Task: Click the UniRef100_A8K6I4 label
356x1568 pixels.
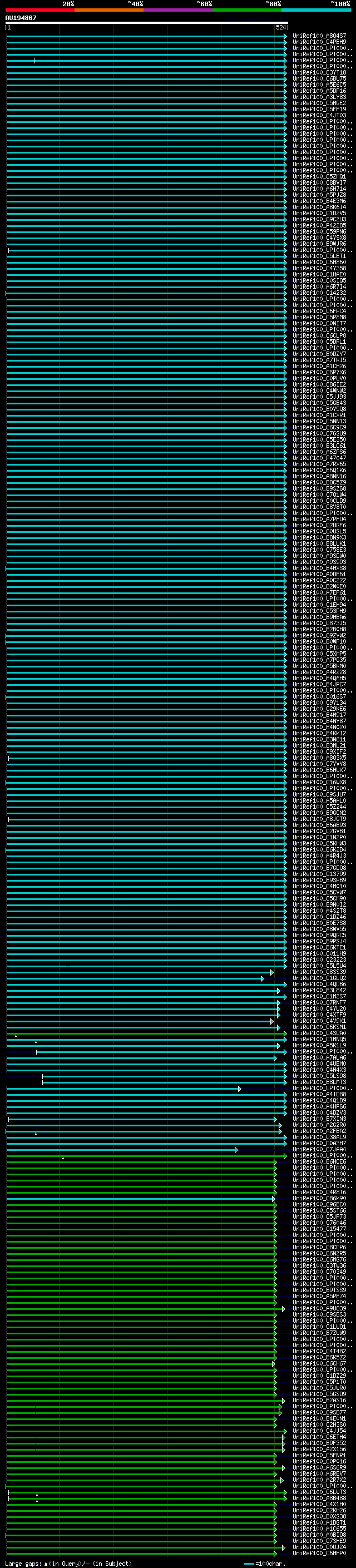Action: click(319, 207)
